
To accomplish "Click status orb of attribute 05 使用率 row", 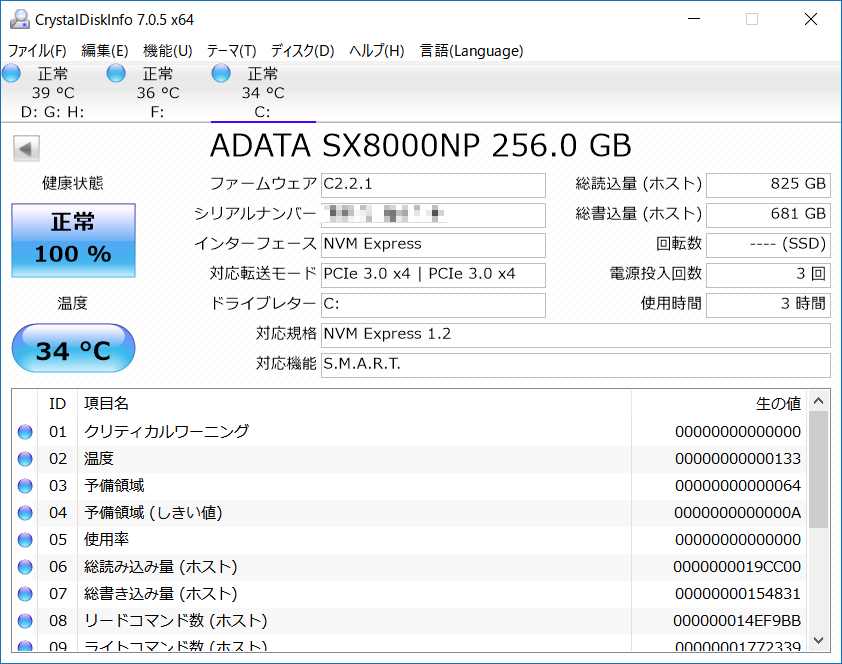I will coord(25,539).
